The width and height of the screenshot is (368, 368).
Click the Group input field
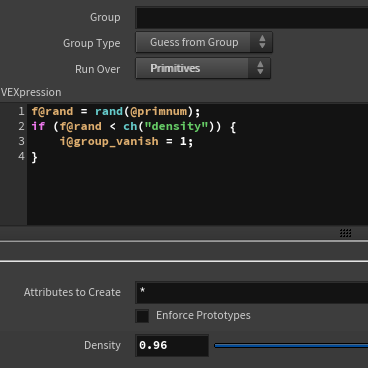click(252, 18)
